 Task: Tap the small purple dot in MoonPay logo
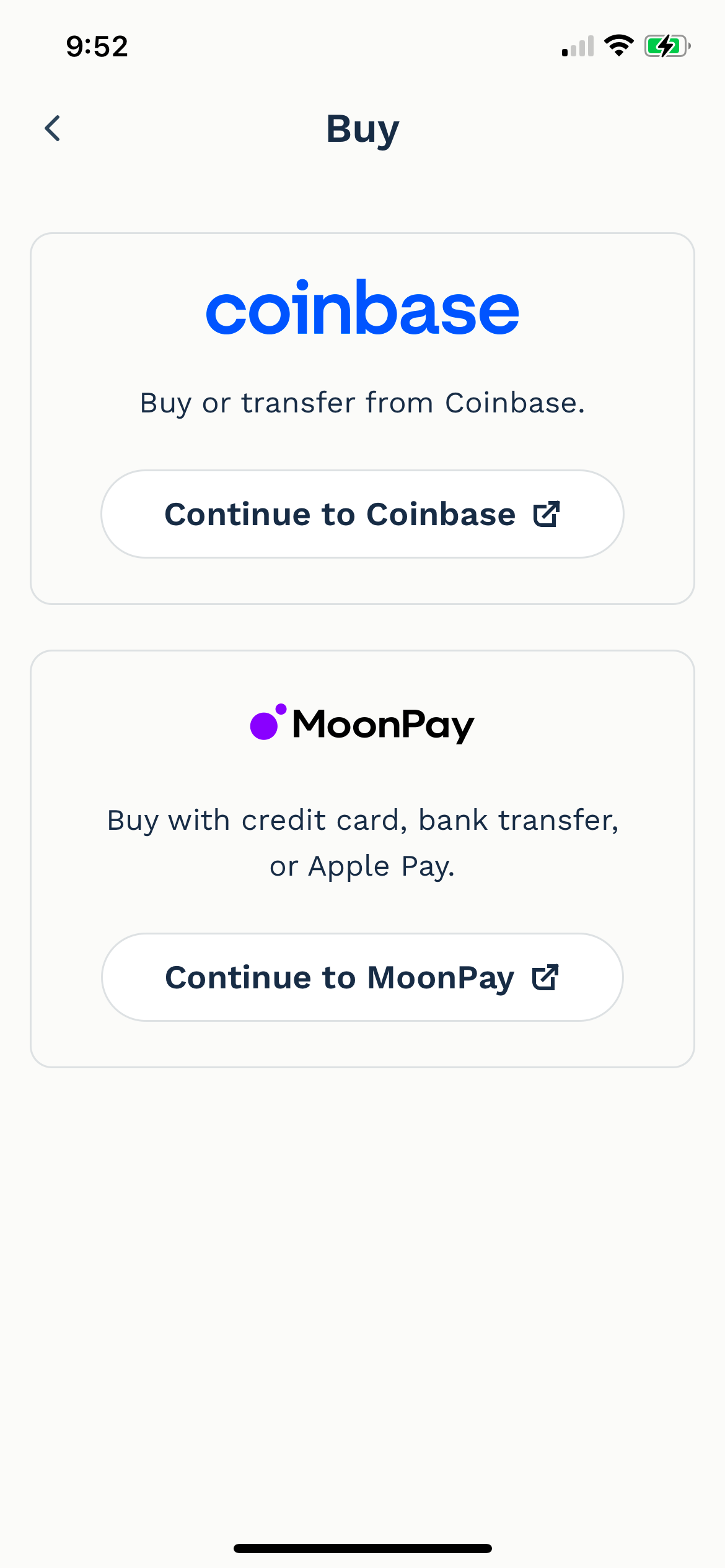pyautogui.click(x=281, y=709)
